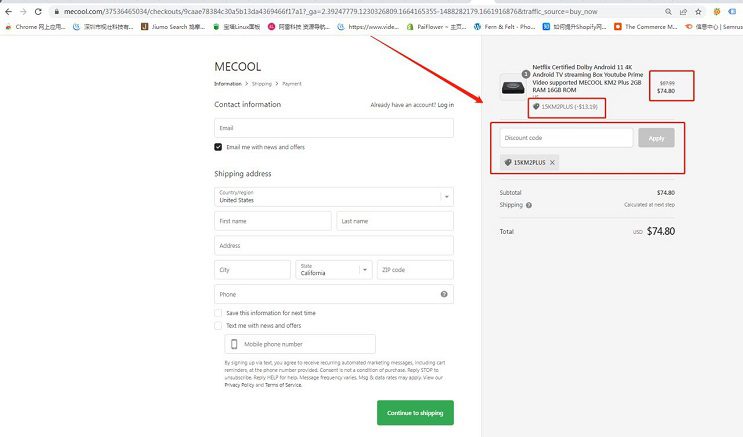
Task: Focus the ZIP code field
Action: point(415,270)
